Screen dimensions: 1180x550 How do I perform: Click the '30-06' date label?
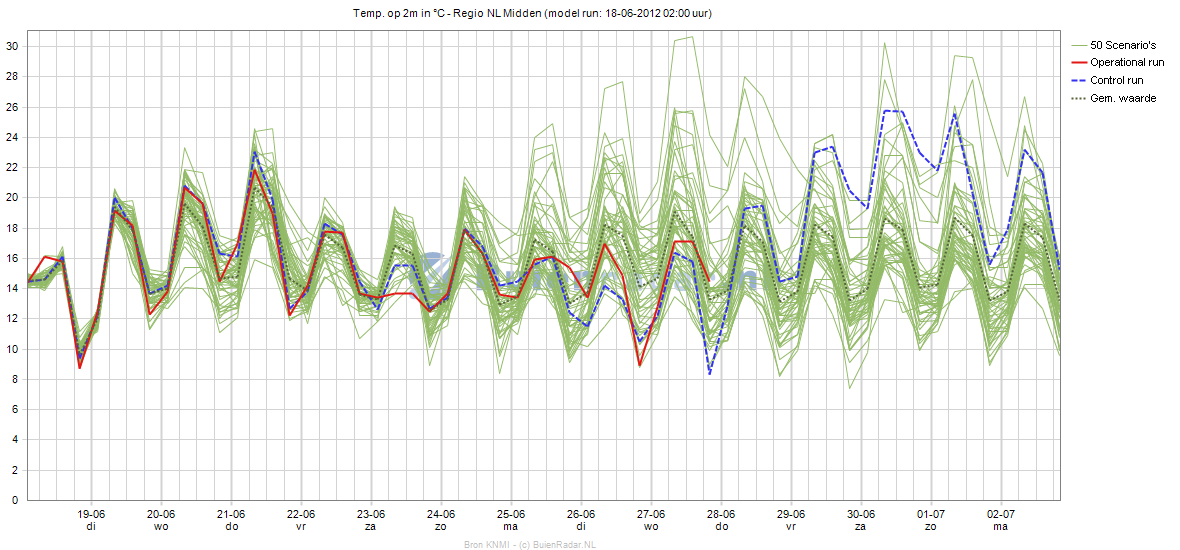861,515
